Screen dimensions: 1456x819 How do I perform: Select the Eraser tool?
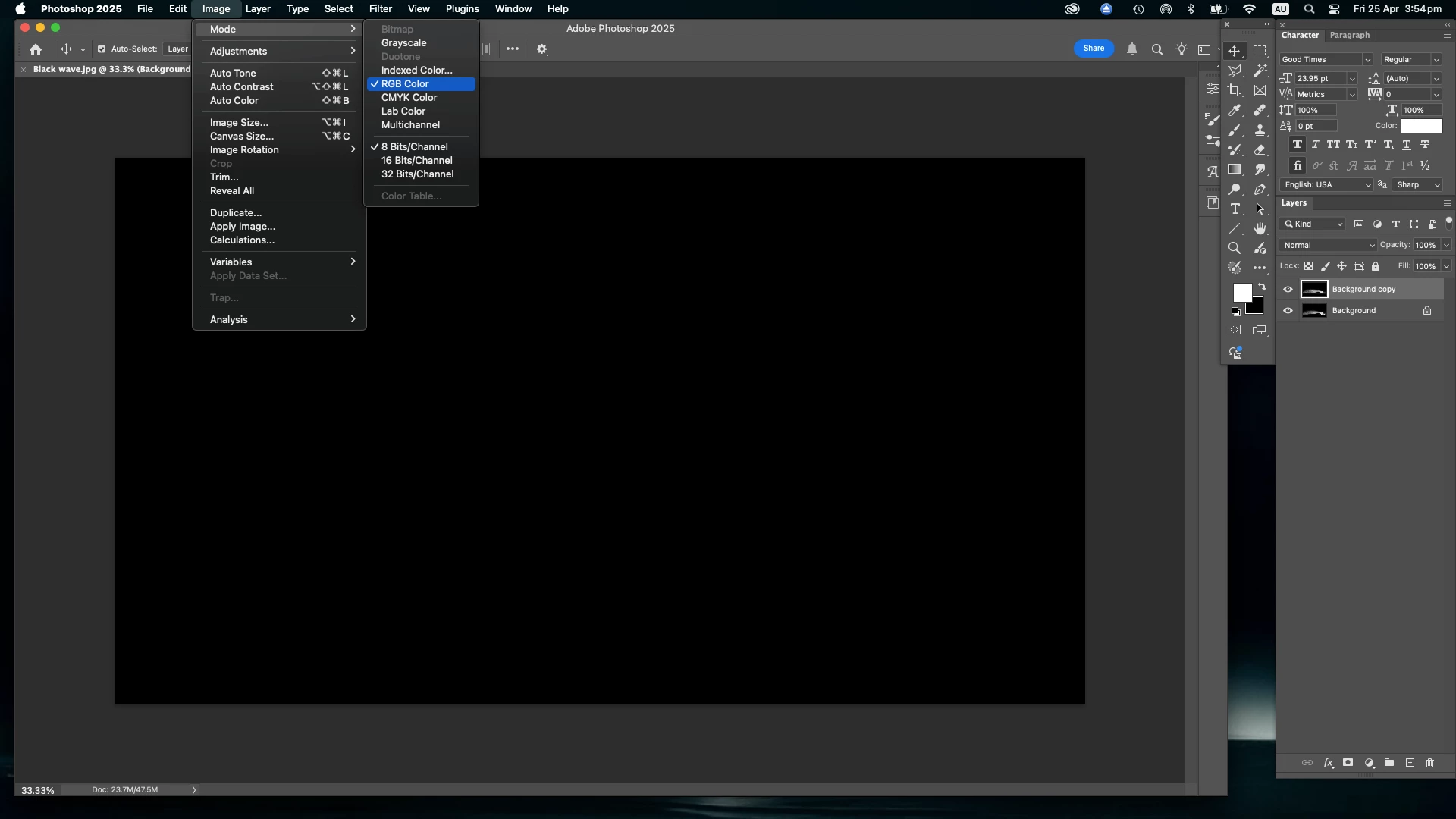pyautogui.click(x=1260, y=150)
